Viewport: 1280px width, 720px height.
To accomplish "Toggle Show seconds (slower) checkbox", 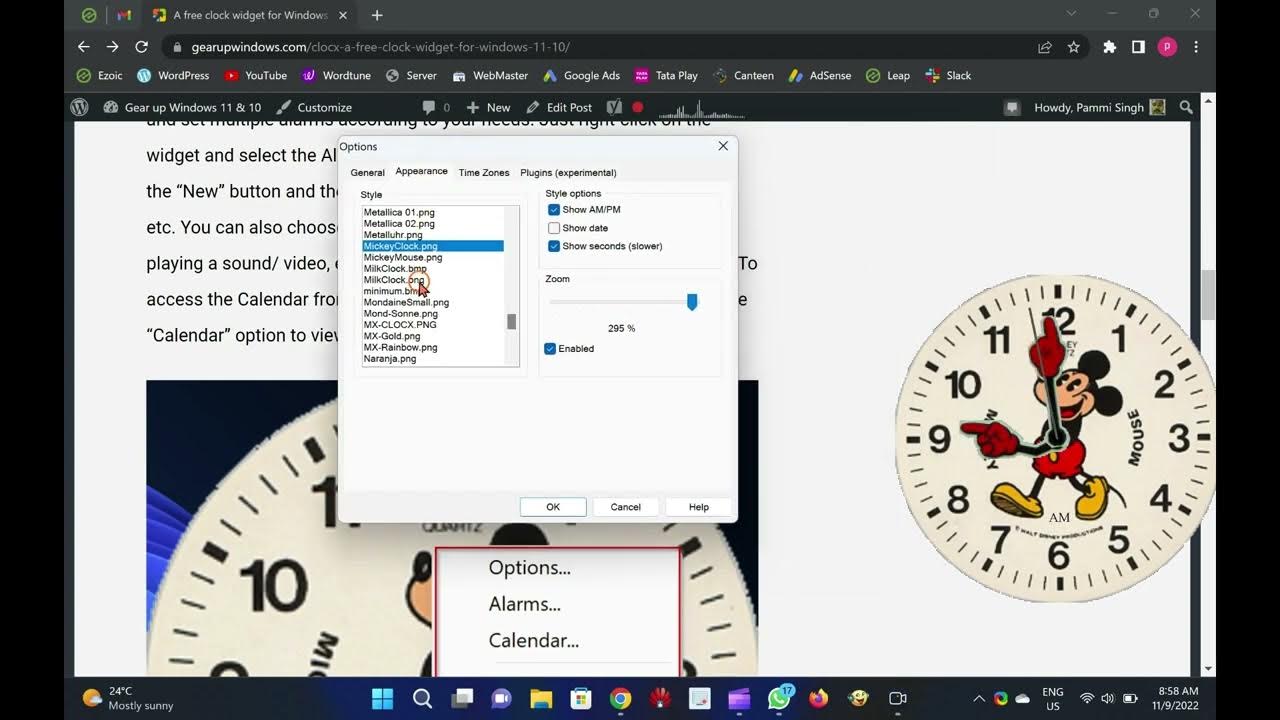I will (554, 246).
